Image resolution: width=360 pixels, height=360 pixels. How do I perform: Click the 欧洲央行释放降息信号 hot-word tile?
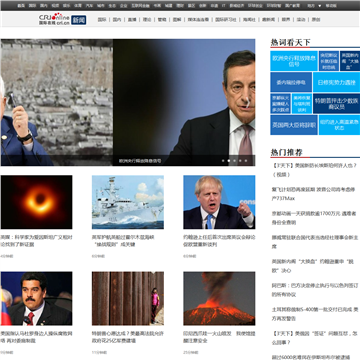point(294,61)
